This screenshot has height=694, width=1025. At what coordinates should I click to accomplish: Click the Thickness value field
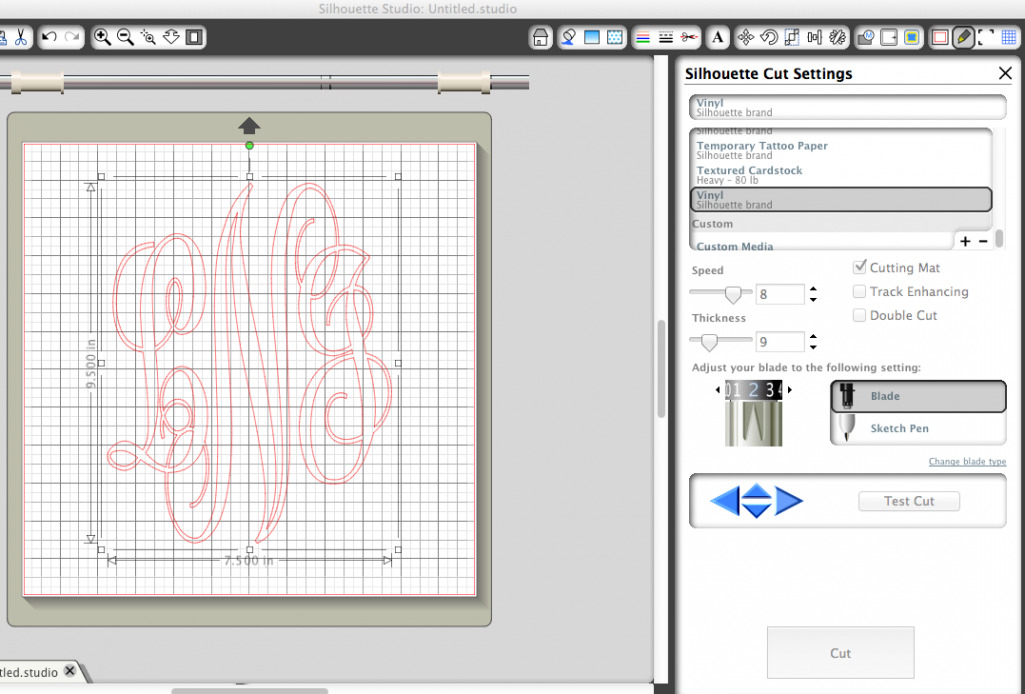(780, 342)
